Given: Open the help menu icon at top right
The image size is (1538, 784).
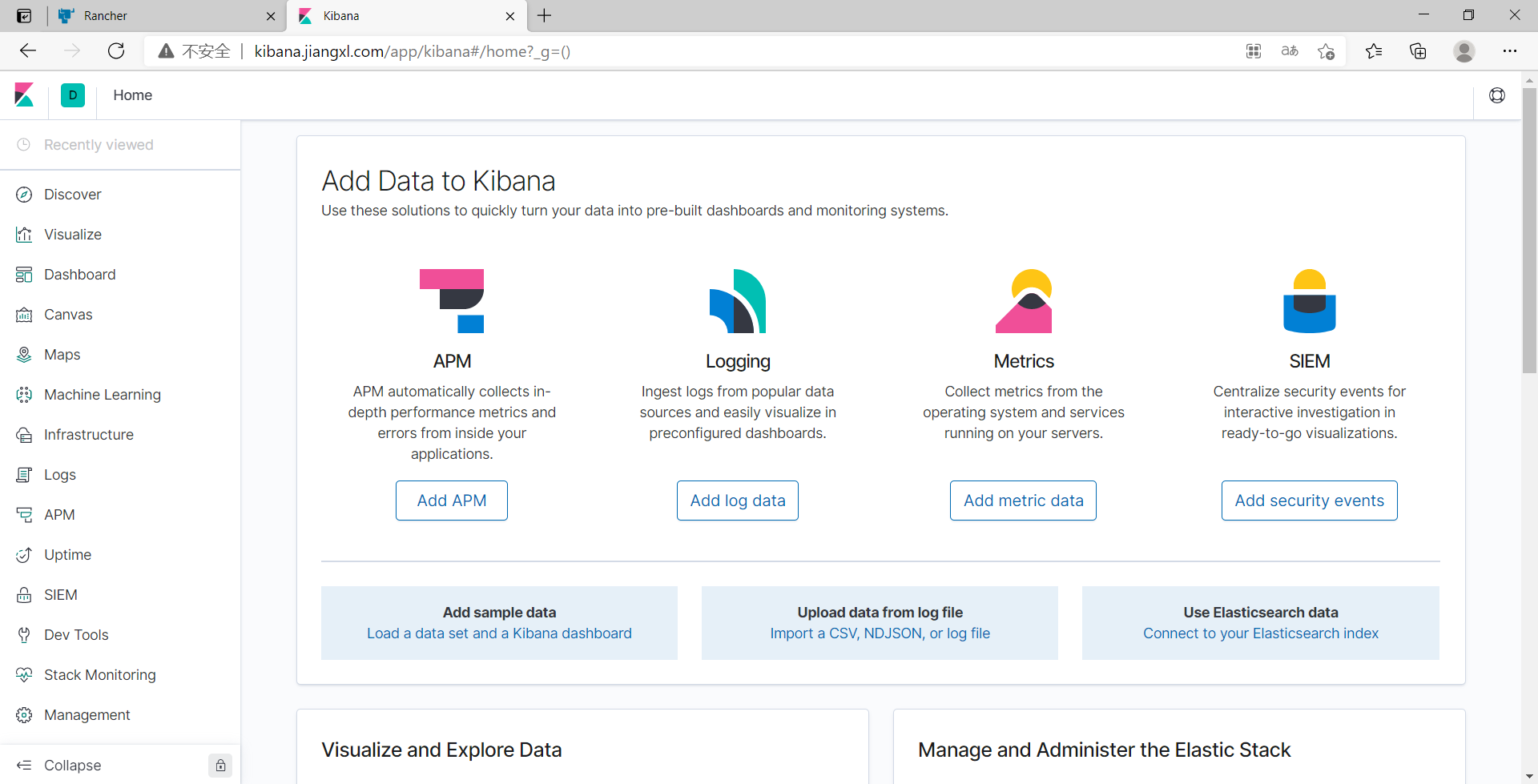Looking at the screenshot, I should click(1497, 95).
